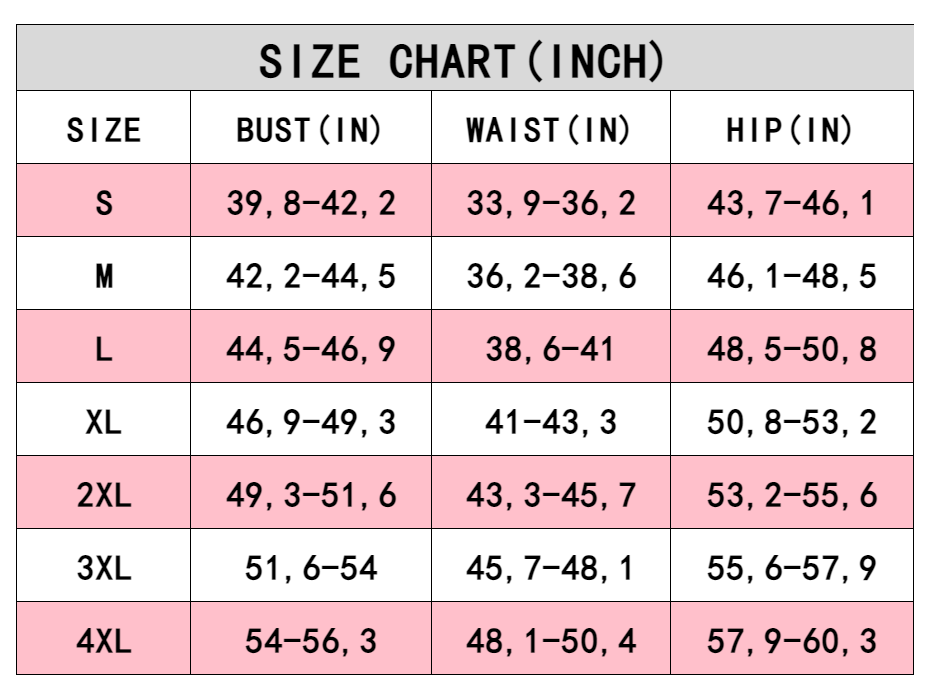Click waist value 48,1-50,4

(551, 641)
